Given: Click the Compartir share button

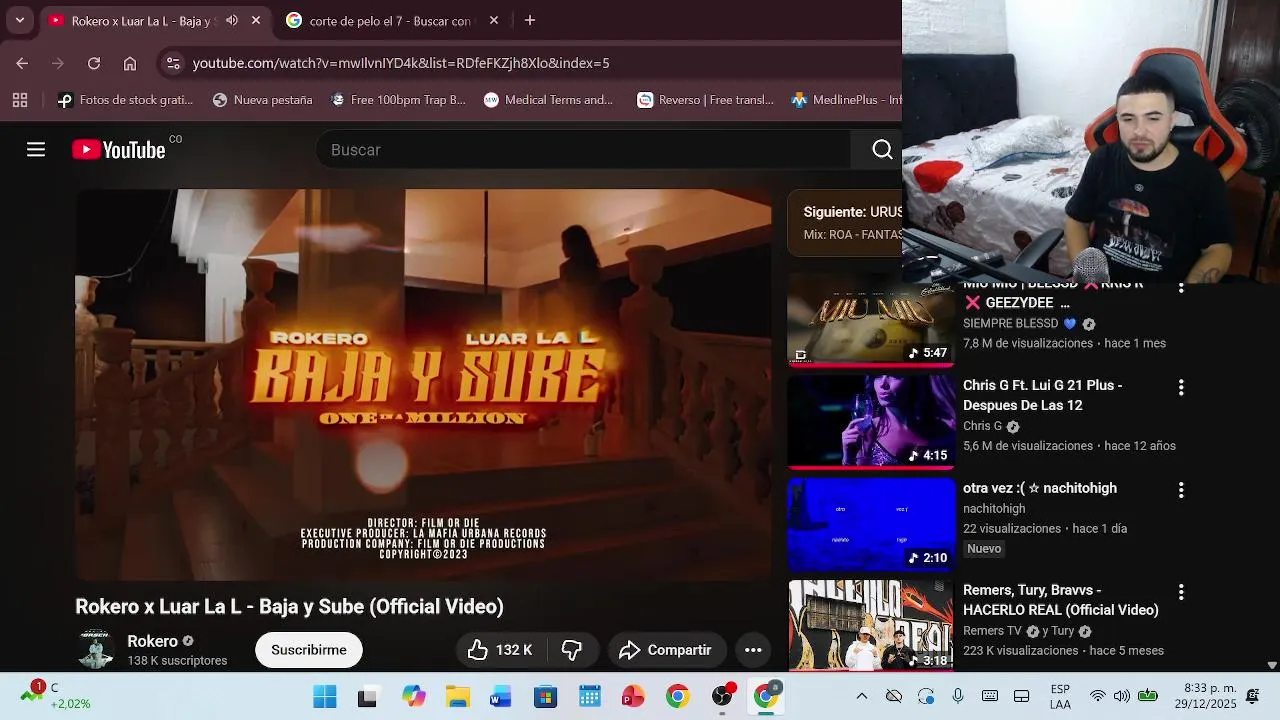Looking at the screenshot, I should 666,650.
